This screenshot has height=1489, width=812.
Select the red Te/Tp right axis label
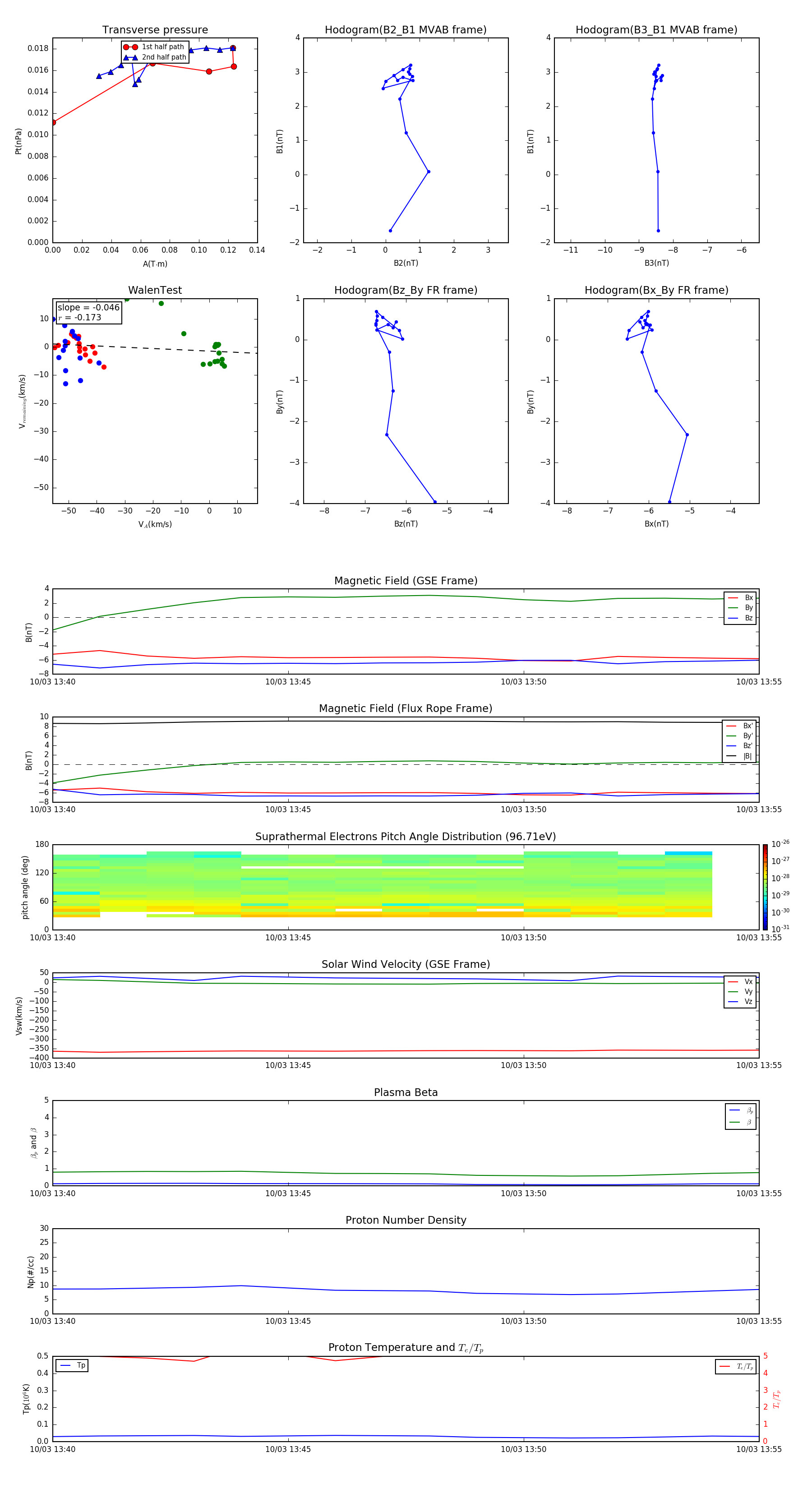[777, 1399]
